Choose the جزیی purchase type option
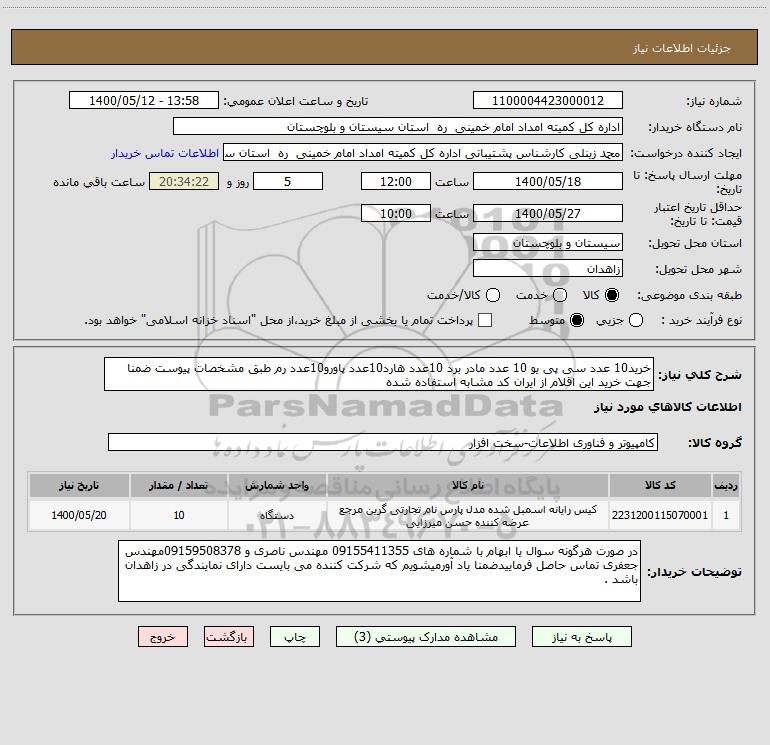Viewport: 770px width, 745px height. pyautogui.click(x=636, y=320)
